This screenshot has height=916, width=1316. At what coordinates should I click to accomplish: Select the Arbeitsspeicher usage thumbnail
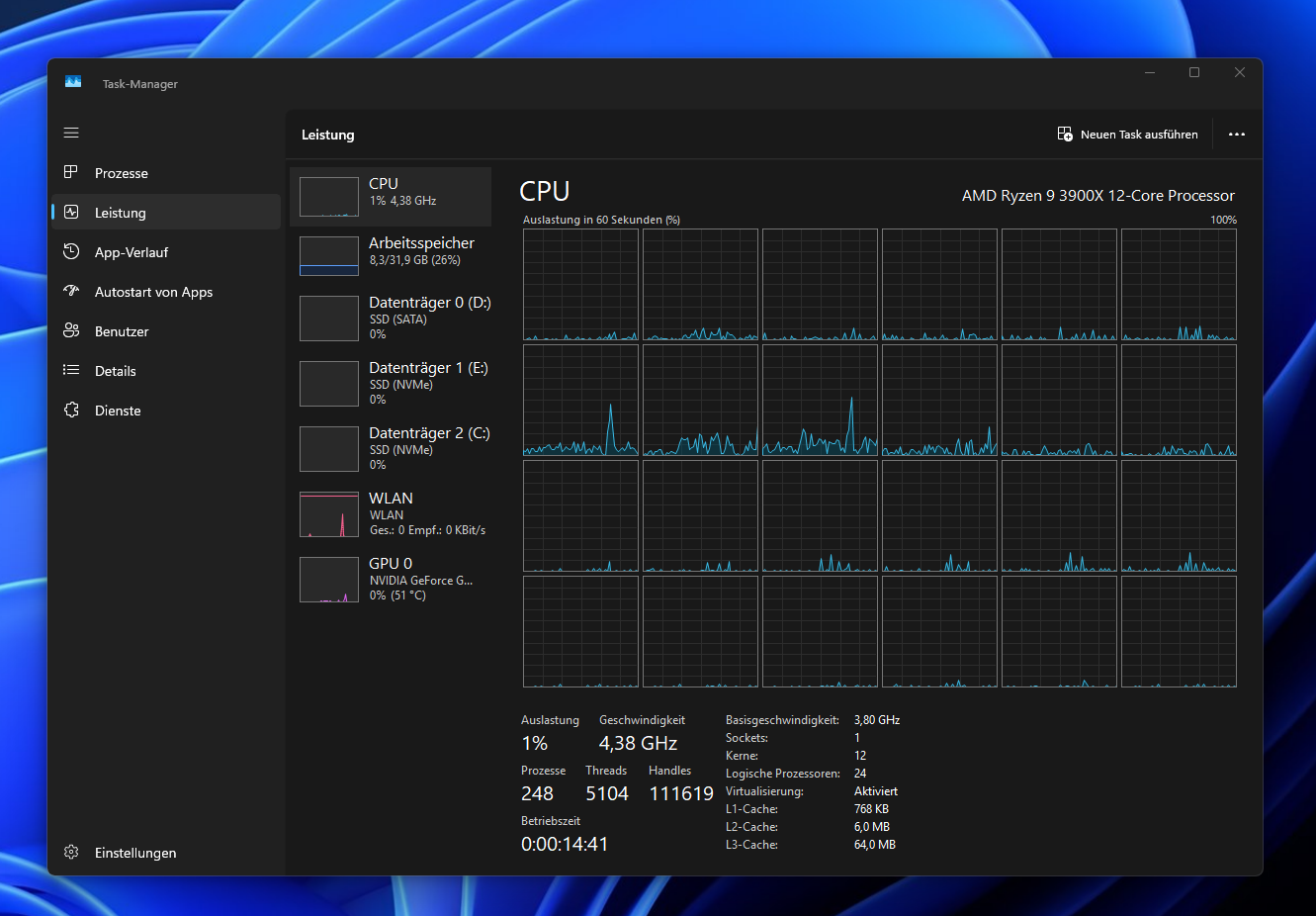tap(329, 256)
